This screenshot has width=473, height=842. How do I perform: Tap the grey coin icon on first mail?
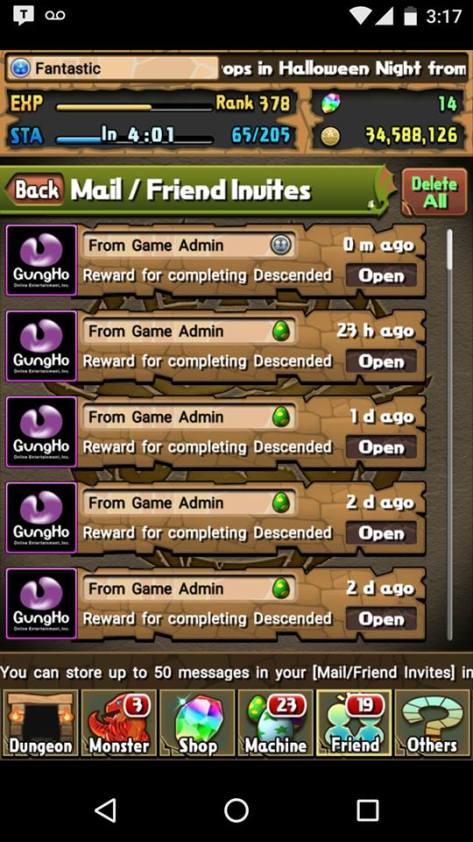pos(281,245)
